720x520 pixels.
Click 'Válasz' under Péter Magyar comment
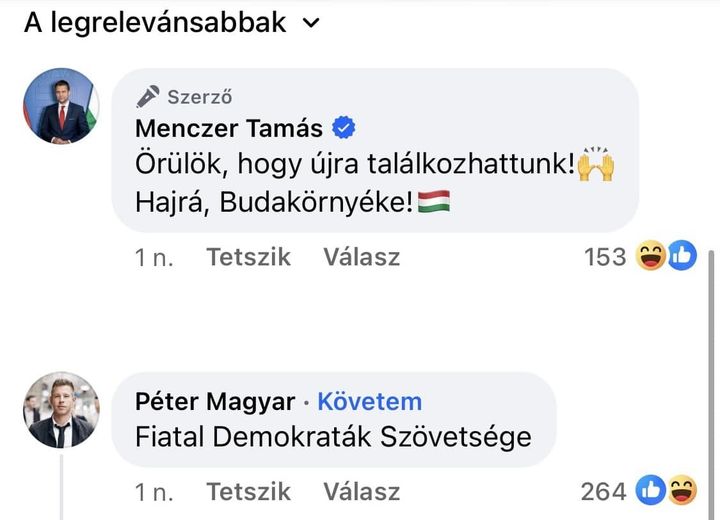pyautogui.click(x=361, y=491)
